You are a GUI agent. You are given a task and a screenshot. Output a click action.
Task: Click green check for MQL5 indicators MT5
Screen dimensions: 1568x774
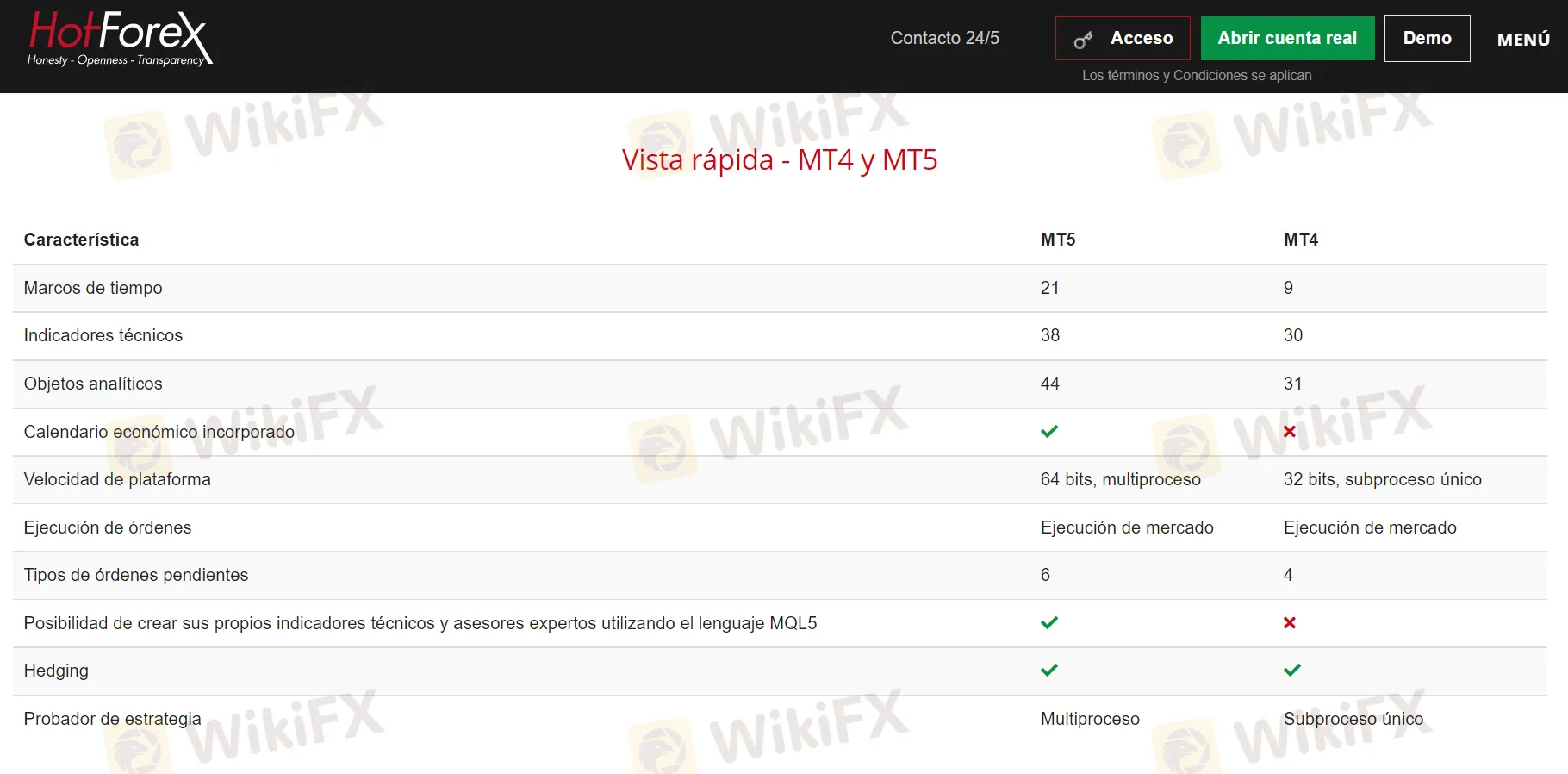point(1049,622)
